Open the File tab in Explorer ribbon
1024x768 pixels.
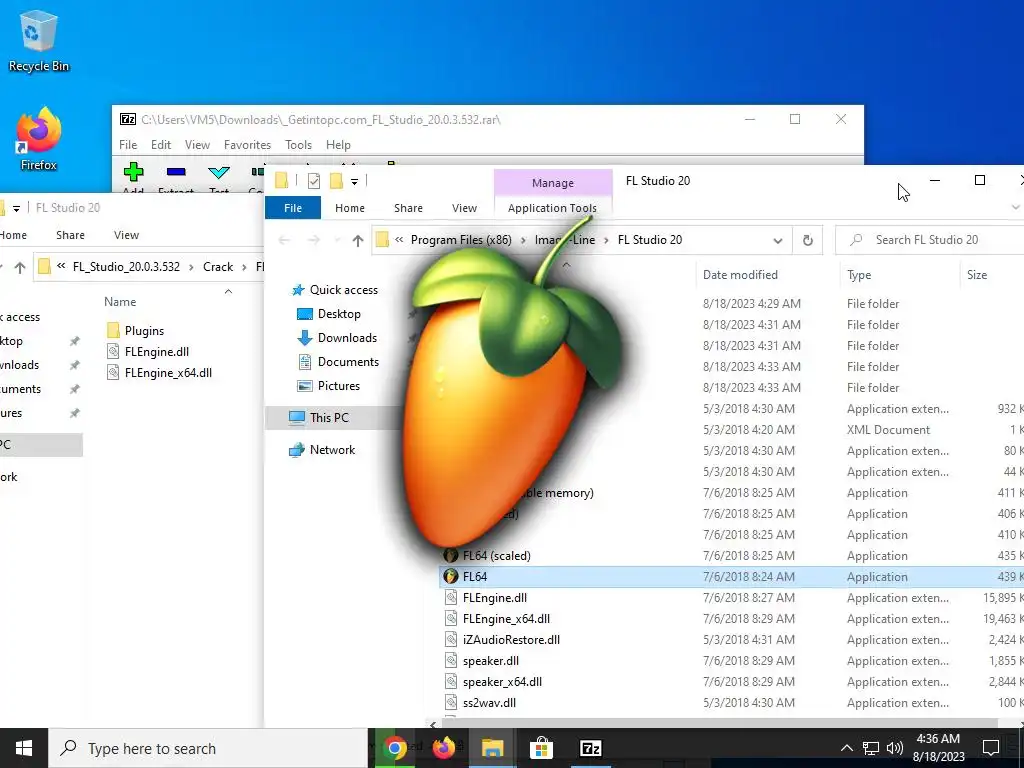(293, 208)
